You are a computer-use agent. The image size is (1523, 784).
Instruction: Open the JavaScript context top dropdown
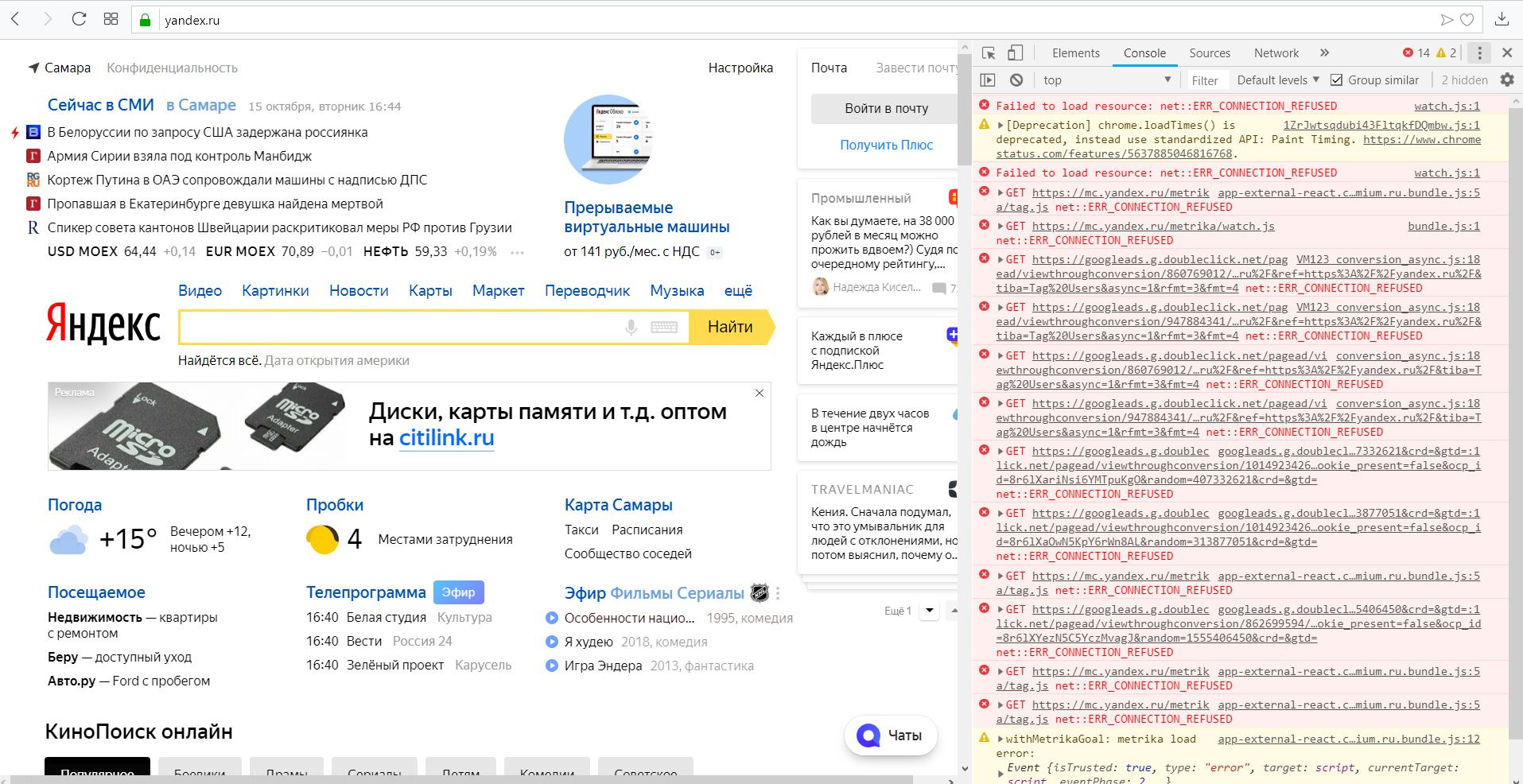pos(1108,80)
